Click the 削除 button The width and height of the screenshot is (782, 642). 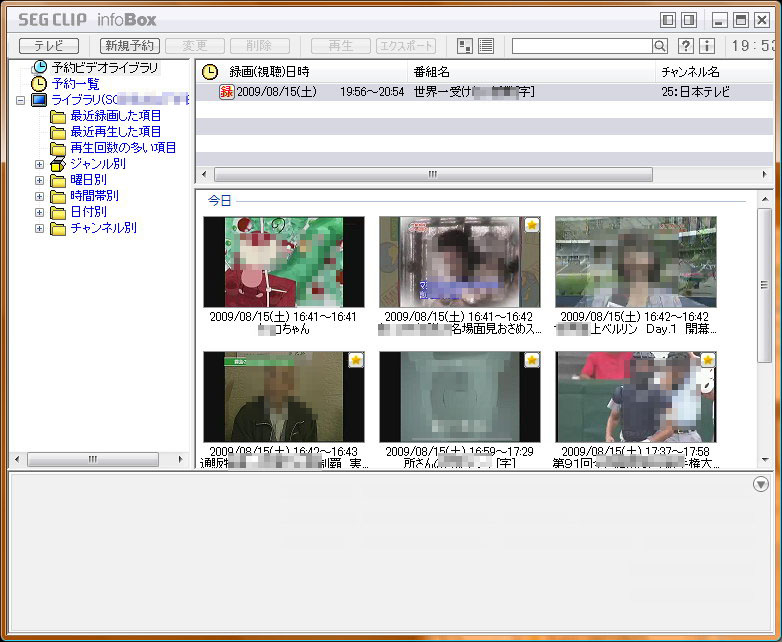(259, 46)
